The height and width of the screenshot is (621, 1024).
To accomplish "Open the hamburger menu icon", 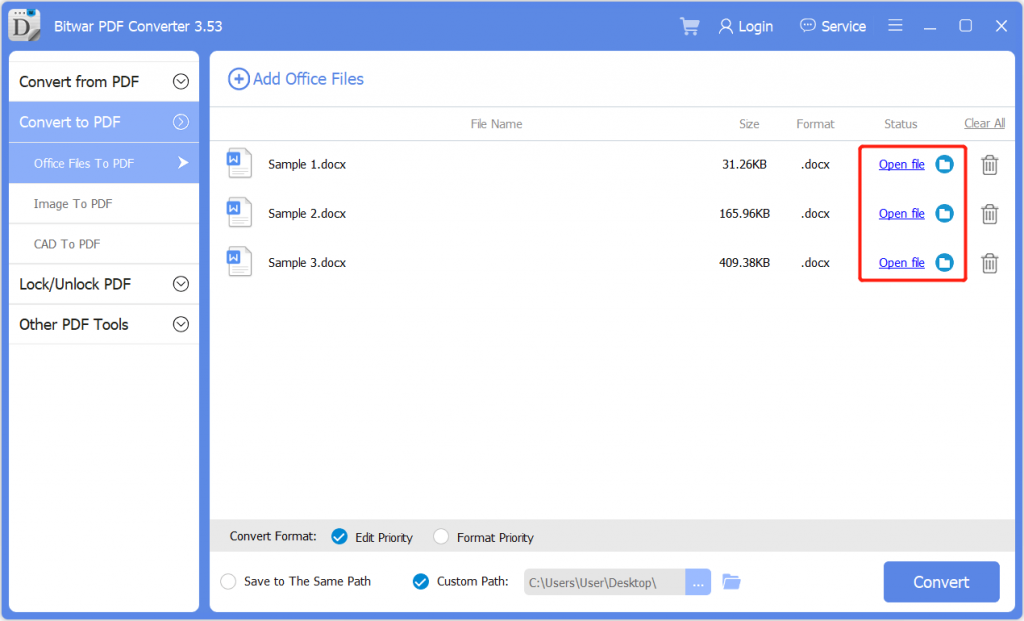I will (x=895, y=25).
